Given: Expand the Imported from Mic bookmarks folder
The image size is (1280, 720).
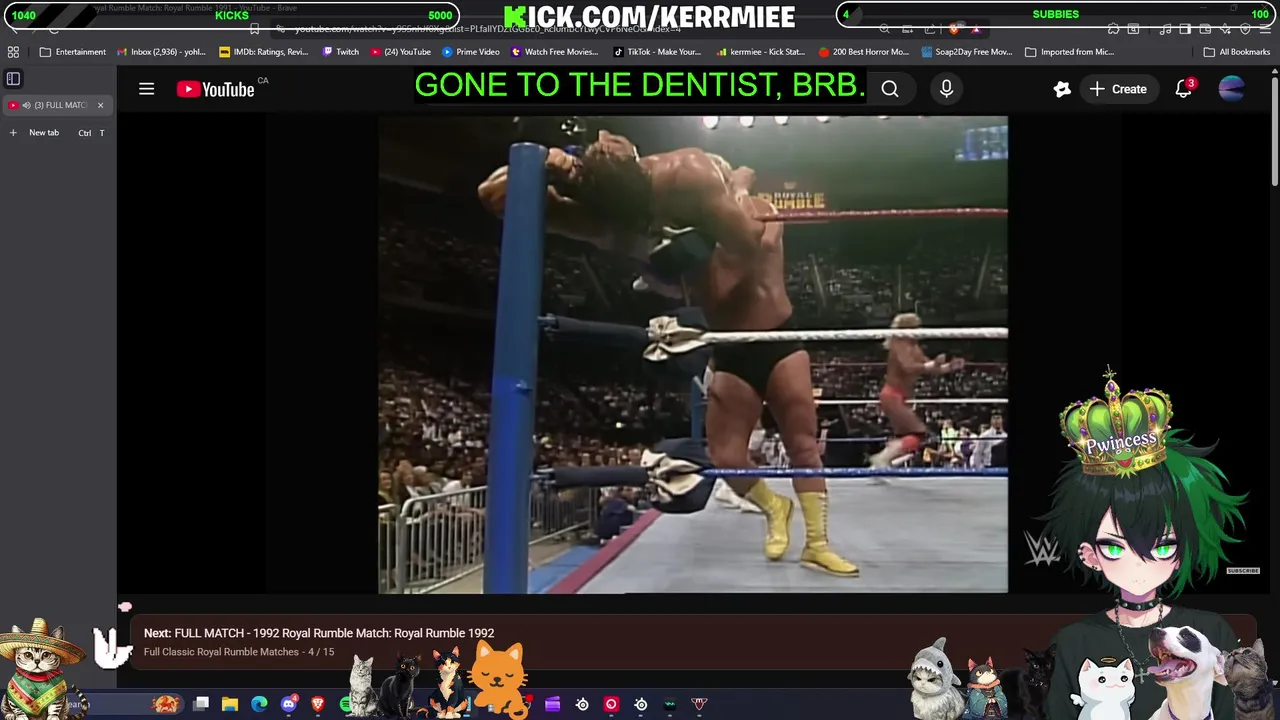Looking at the screenshot, I should (1070, 52).
